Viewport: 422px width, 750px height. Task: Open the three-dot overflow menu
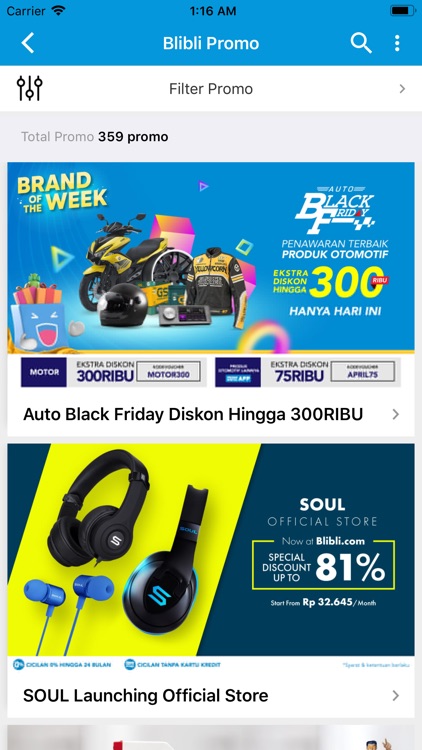point(397,43)
